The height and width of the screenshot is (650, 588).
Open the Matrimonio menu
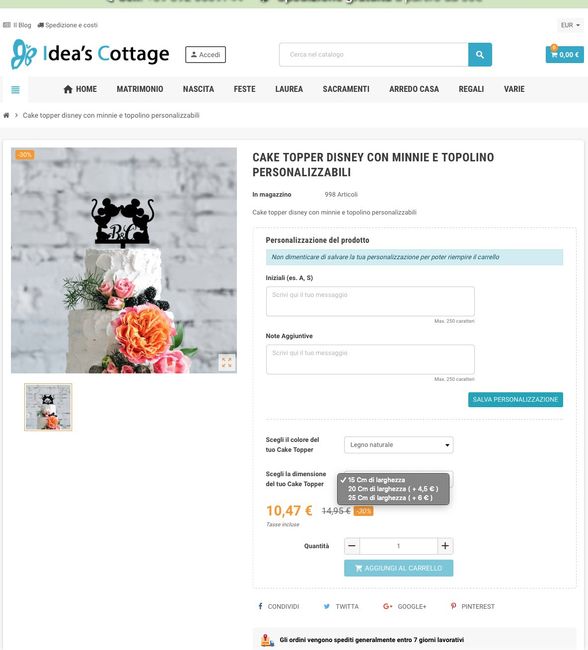coord(140,89)
